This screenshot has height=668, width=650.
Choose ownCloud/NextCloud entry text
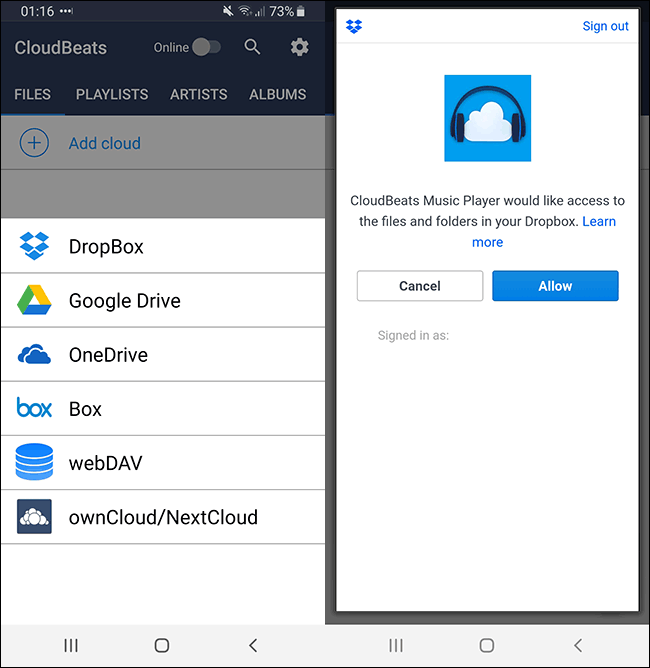(163, 518)
